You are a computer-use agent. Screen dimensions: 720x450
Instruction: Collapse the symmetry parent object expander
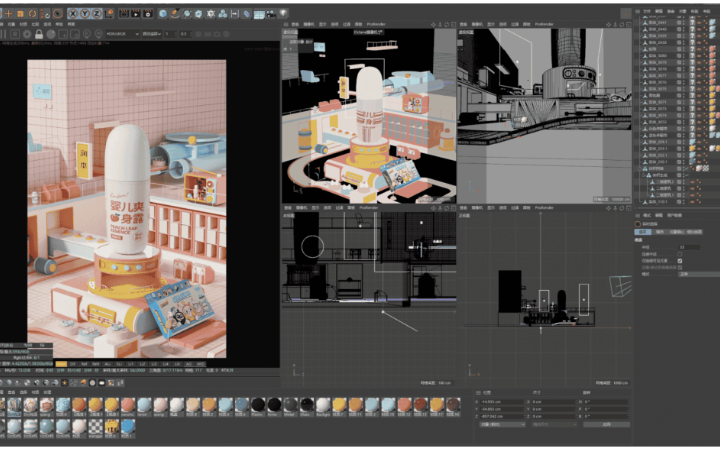(x=639, y=169)
